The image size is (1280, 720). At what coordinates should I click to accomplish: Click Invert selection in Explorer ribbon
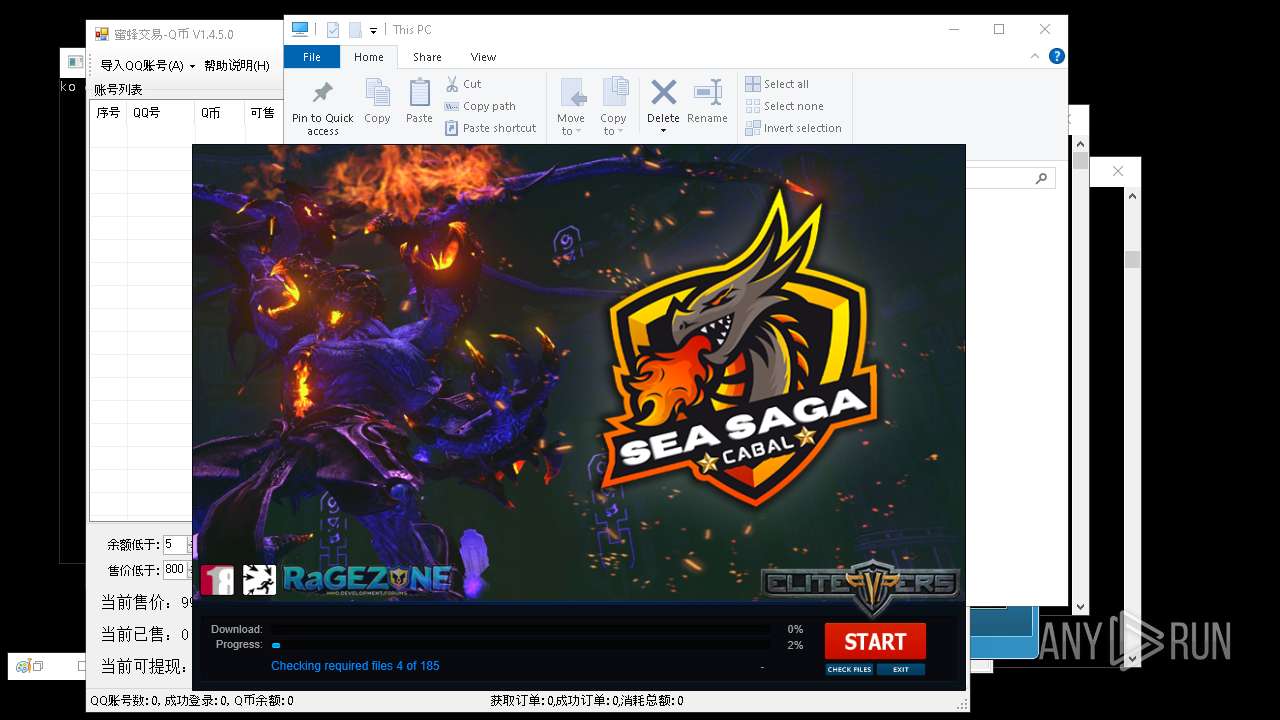tap(793, 128)
